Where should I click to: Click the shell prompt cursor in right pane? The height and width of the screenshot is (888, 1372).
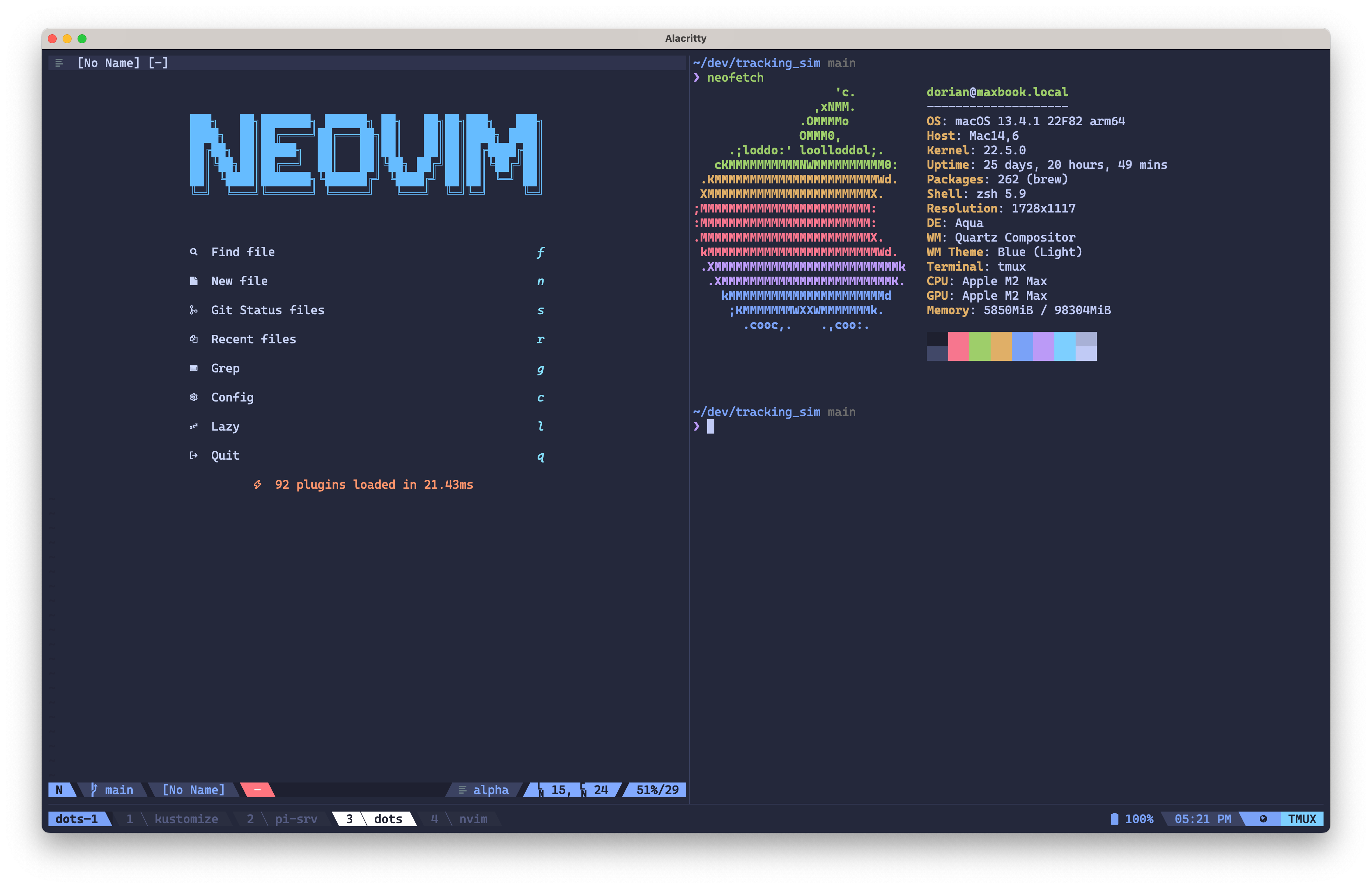click(x=711, y=426)
